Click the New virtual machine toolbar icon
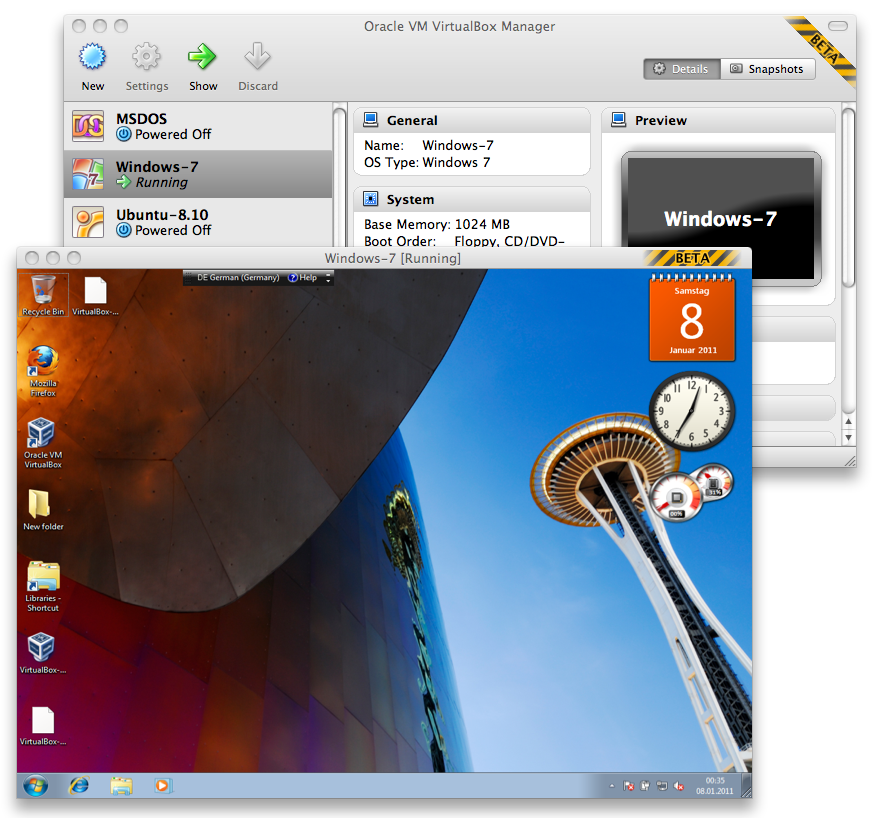Viewport: 872px width, 818px height. point(92,56)
